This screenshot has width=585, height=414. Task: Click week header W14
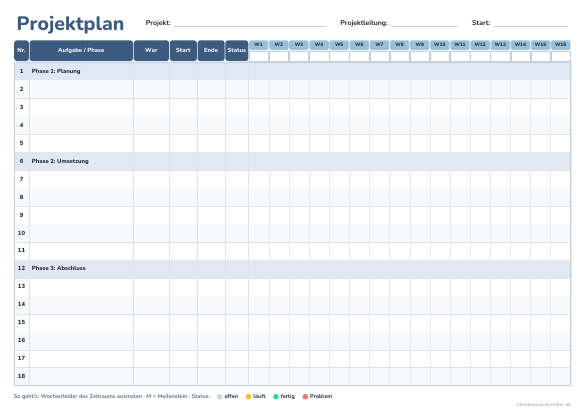[520, 45]
